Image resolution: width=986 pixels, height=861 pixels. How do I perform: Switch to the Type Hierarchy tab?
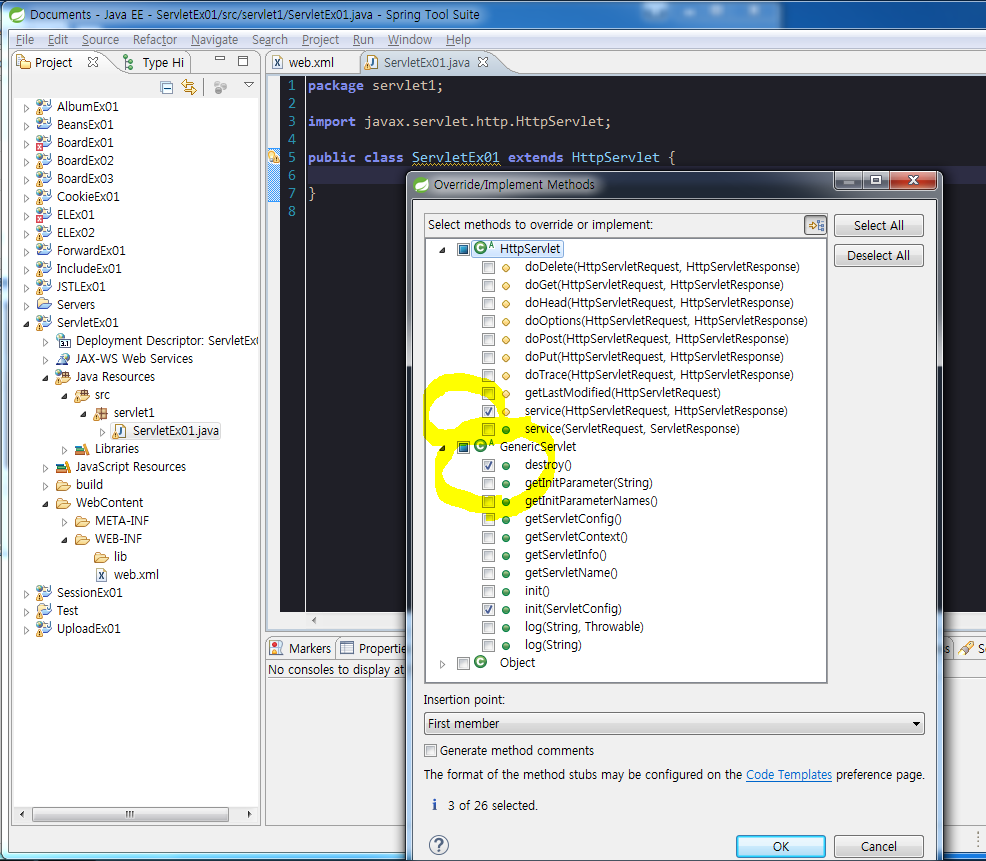click(x=154, y=62)
